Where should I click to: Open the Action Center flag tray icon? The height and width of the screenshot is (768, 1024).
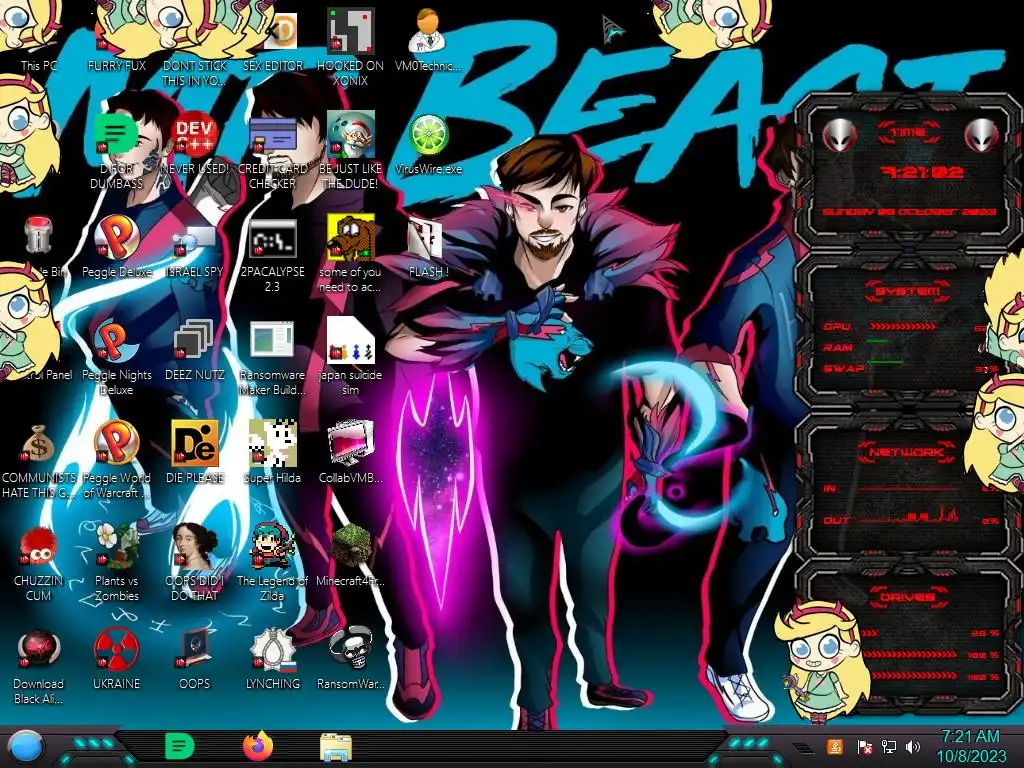tap(863, 746)
